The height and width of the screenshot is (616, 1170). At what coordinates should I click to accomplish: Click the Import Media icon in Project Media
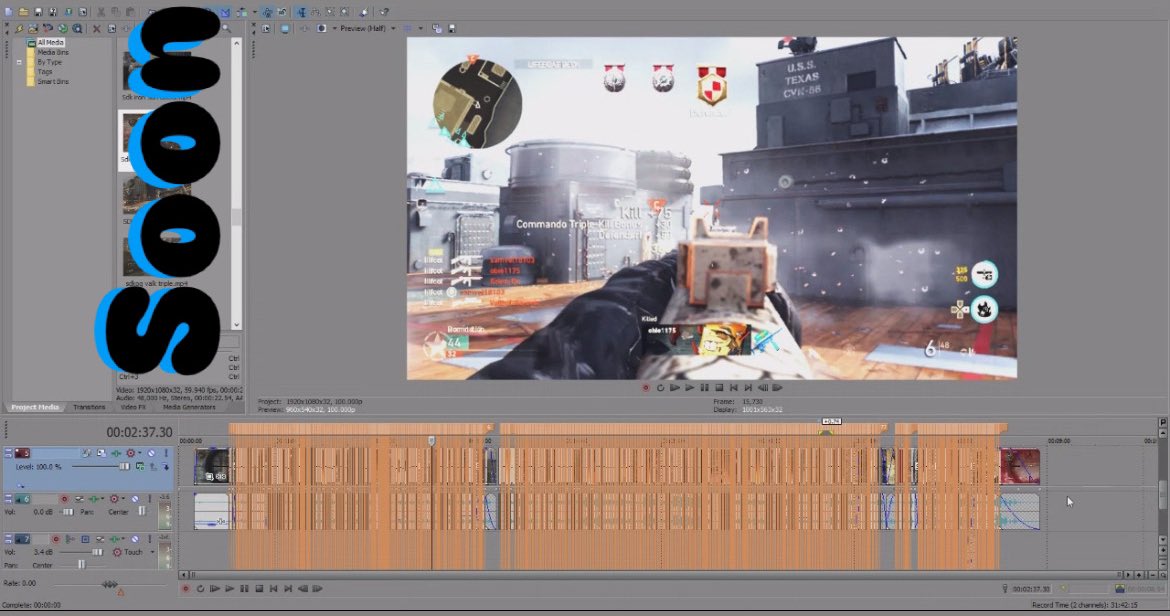[33, 28]
